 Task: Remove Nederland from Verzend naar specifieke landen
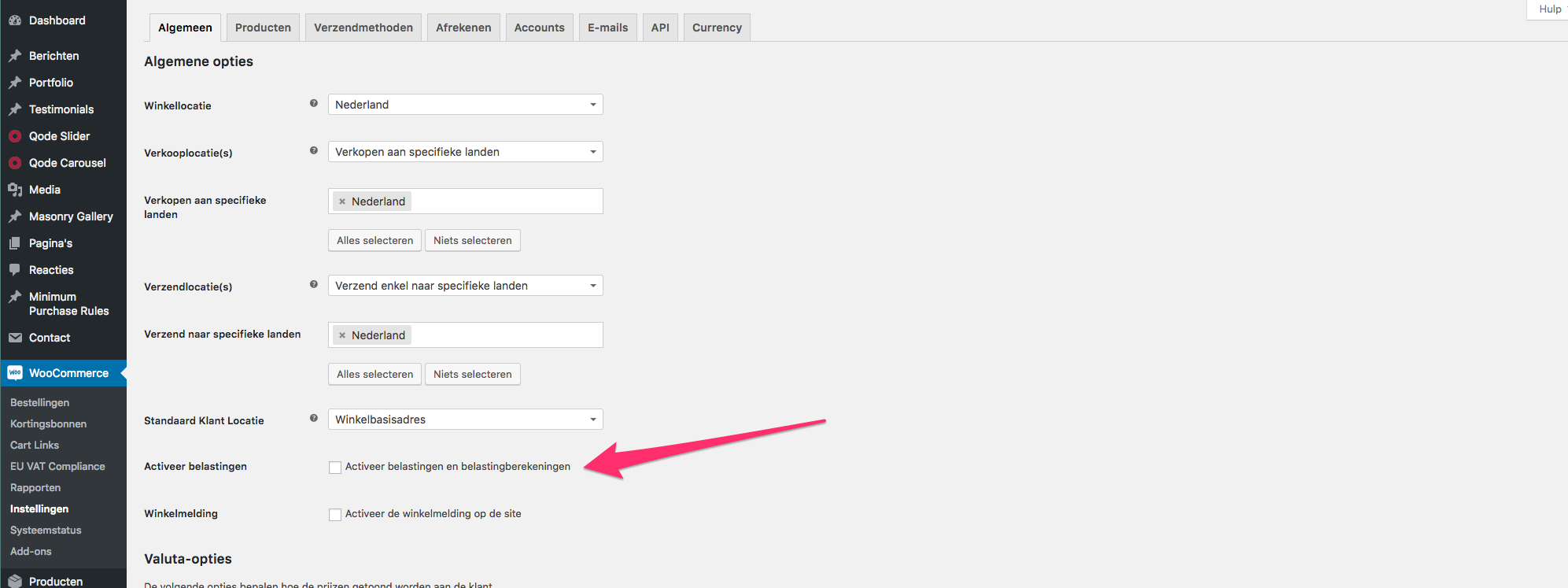pos(342,335)
